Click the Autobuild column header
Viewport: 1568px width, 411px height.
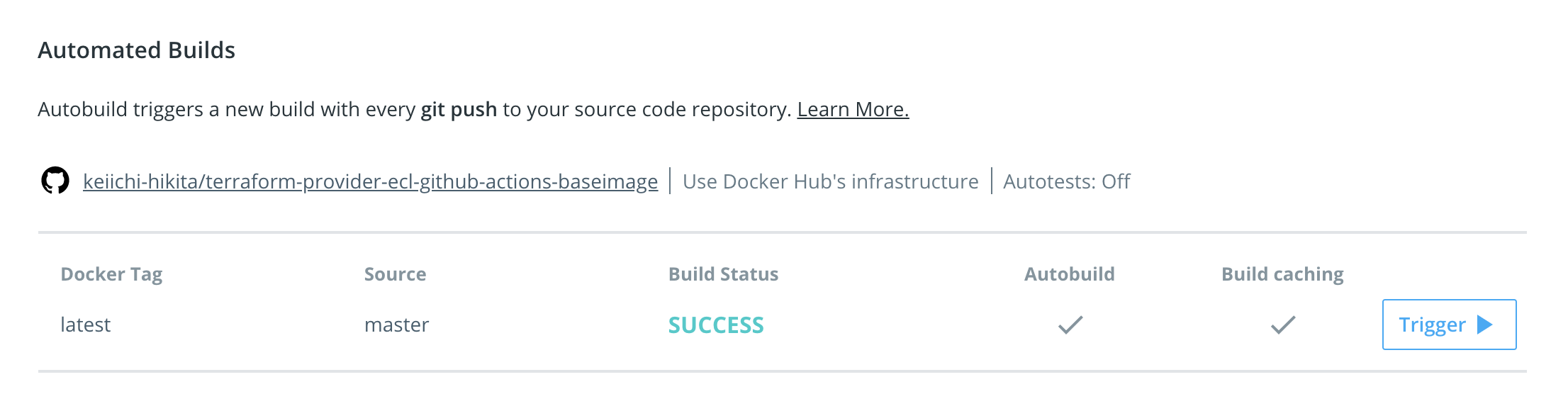point(1070,274)
